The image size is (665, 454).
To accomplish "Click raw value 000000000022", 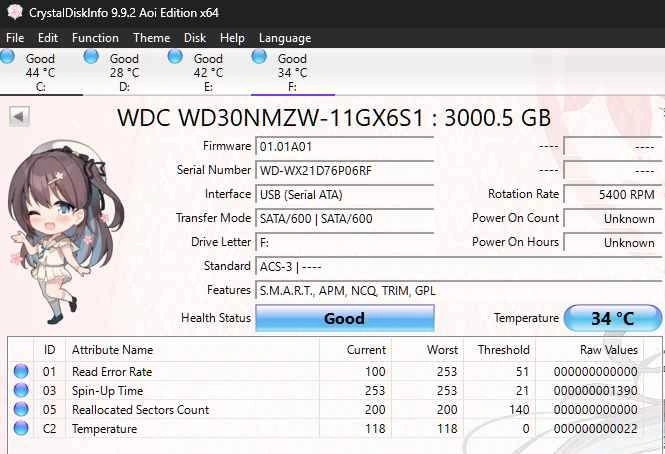I will pyautogui.click(x=595, y=429).
